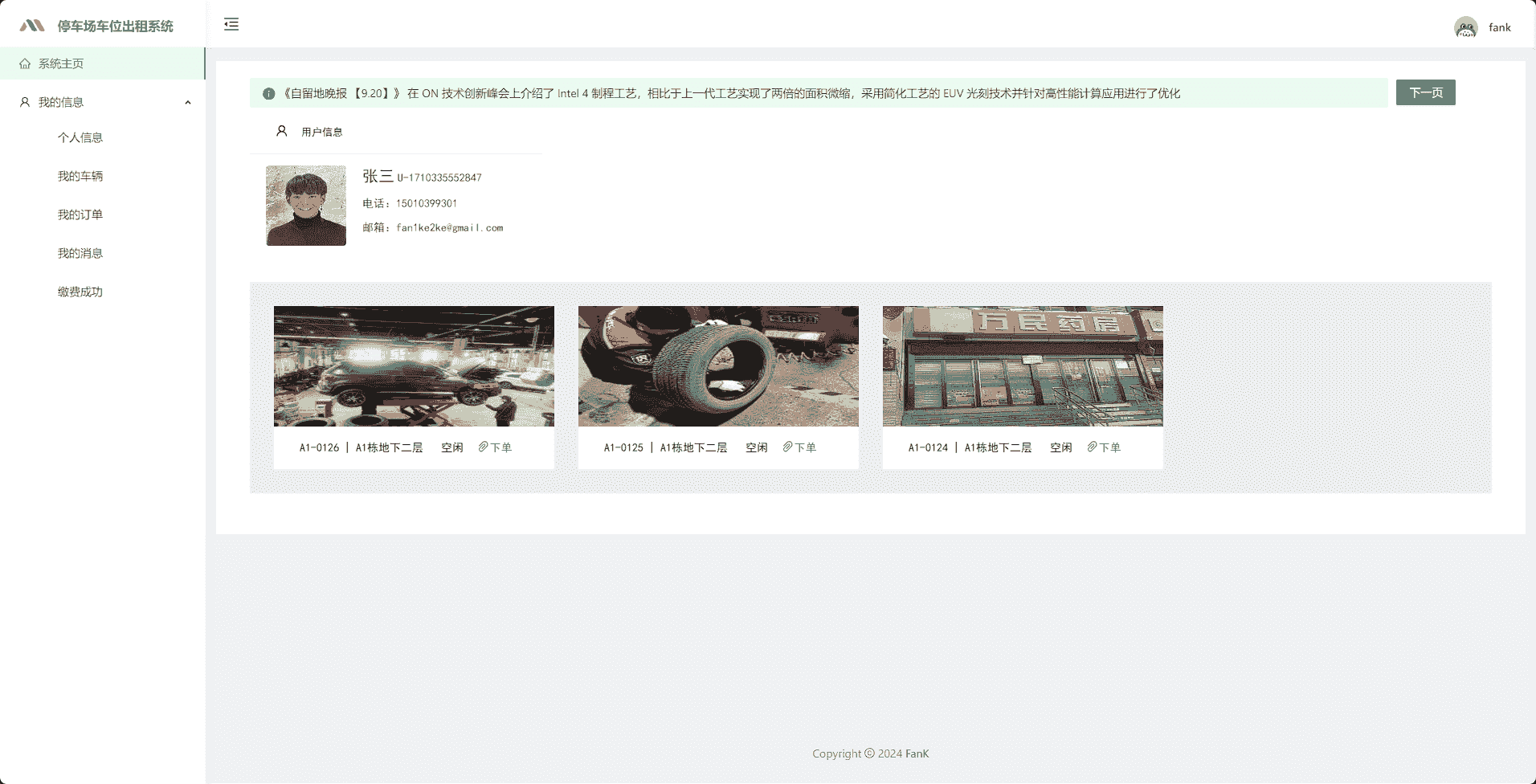The width and height of the screenshot is (1536, 784).
Task: Open the A1-0125 tire photo
Action: pos(718,366)
